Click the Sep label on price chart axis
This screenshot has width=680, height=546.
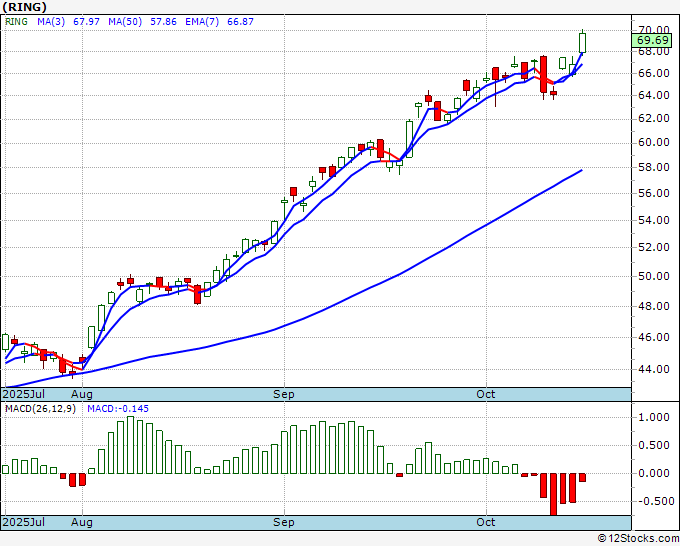pyautogui.click(x=284, y=394)
